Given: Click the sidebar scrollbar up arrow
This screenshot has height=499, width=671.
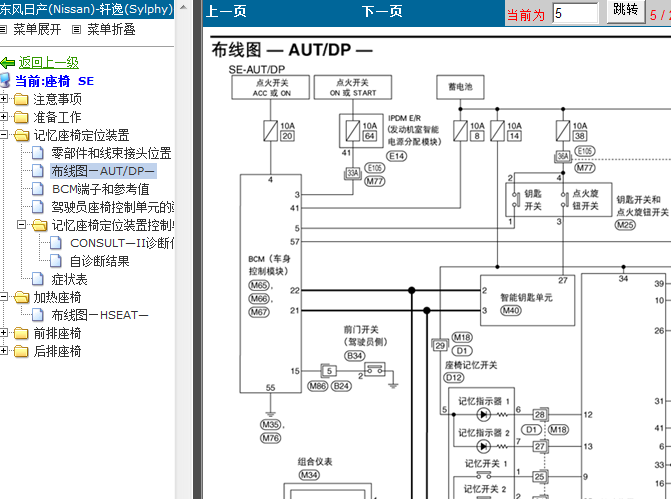Looking at the screenshot, I should coord(183,7).
